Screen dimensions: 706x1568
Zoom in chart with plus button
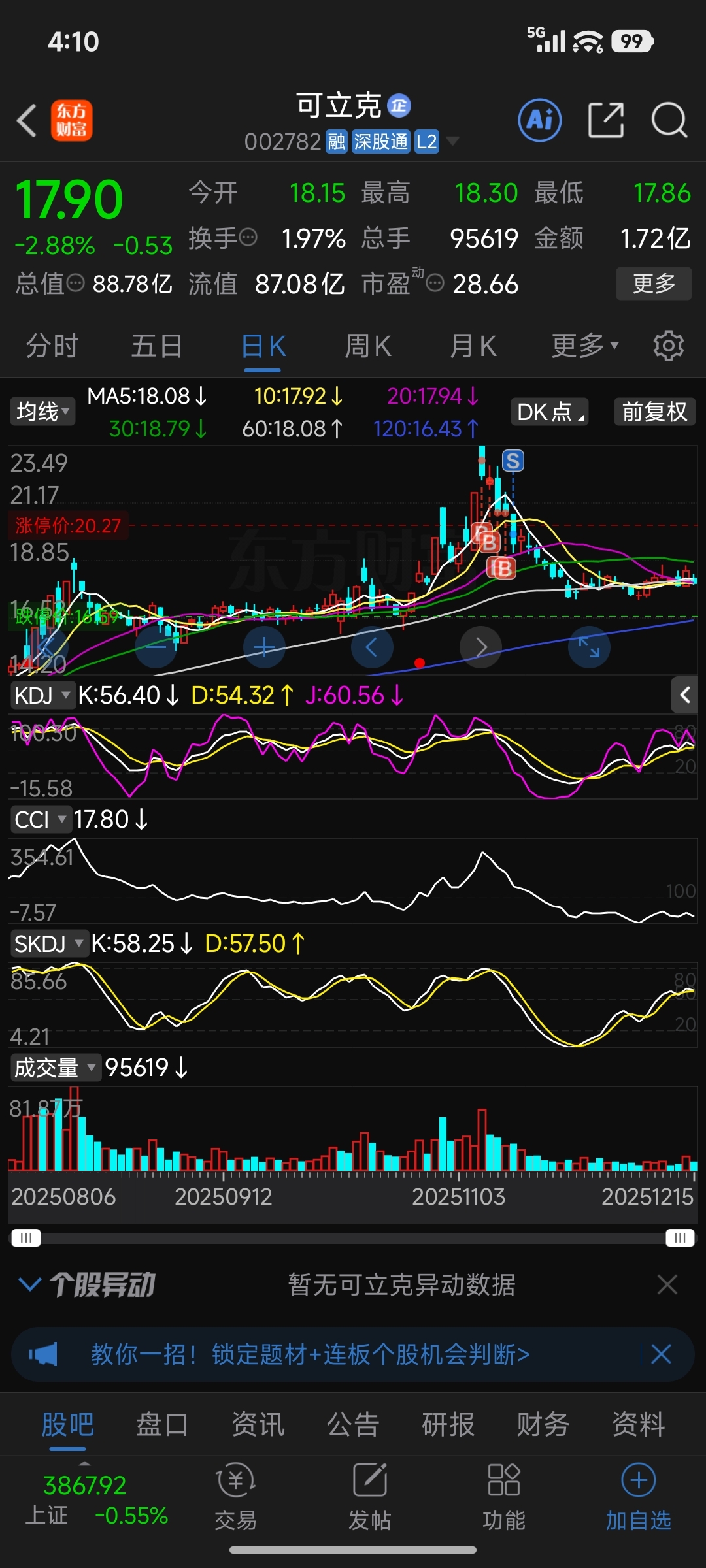tap(264, 647)
